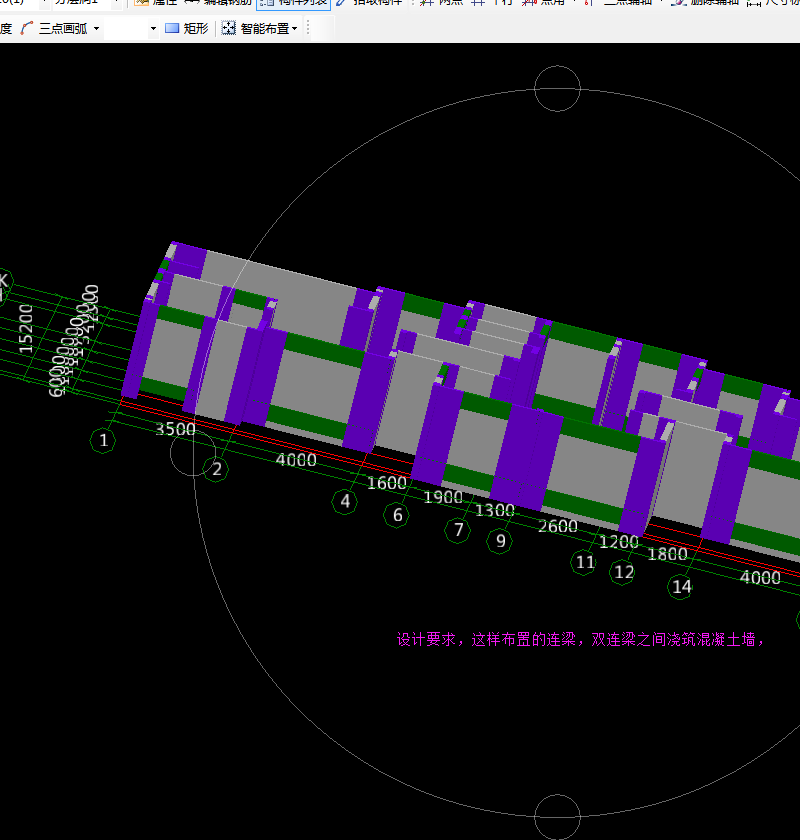
Task: Click axis bubble number 11
Action: (x=584, y=562)
